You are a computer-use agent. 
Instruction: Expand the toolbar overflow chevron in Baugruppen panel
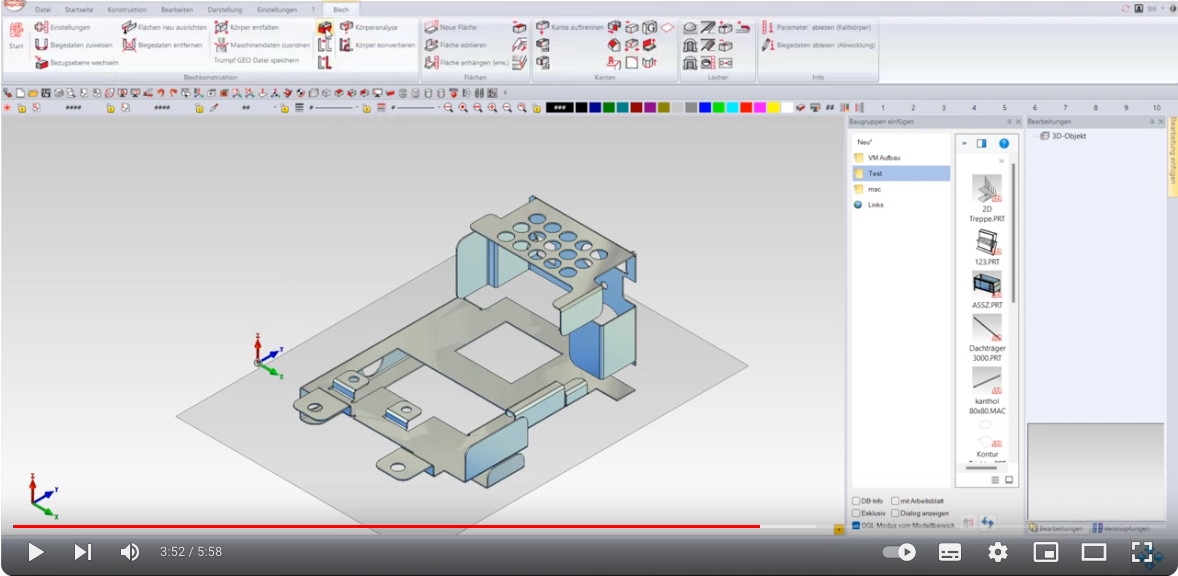[1001, 160]
